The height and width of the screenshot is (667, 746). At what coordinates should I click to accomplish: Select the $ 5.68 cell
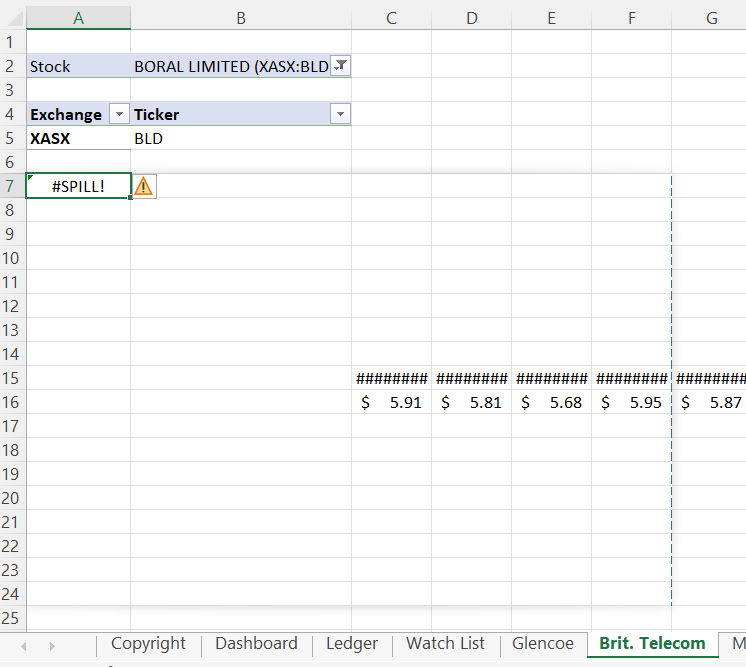click(x=551, y=402)
